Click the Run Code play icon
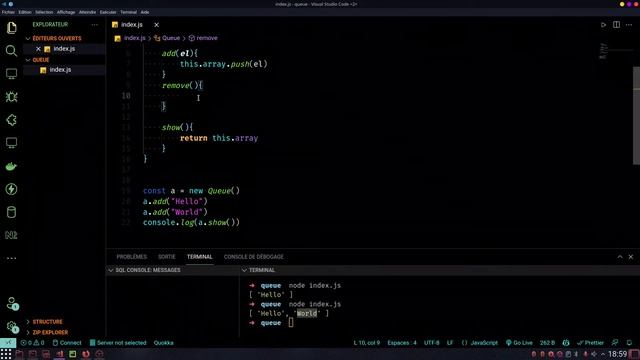Viewport: 640px width, 360px height. click(603, 25)
